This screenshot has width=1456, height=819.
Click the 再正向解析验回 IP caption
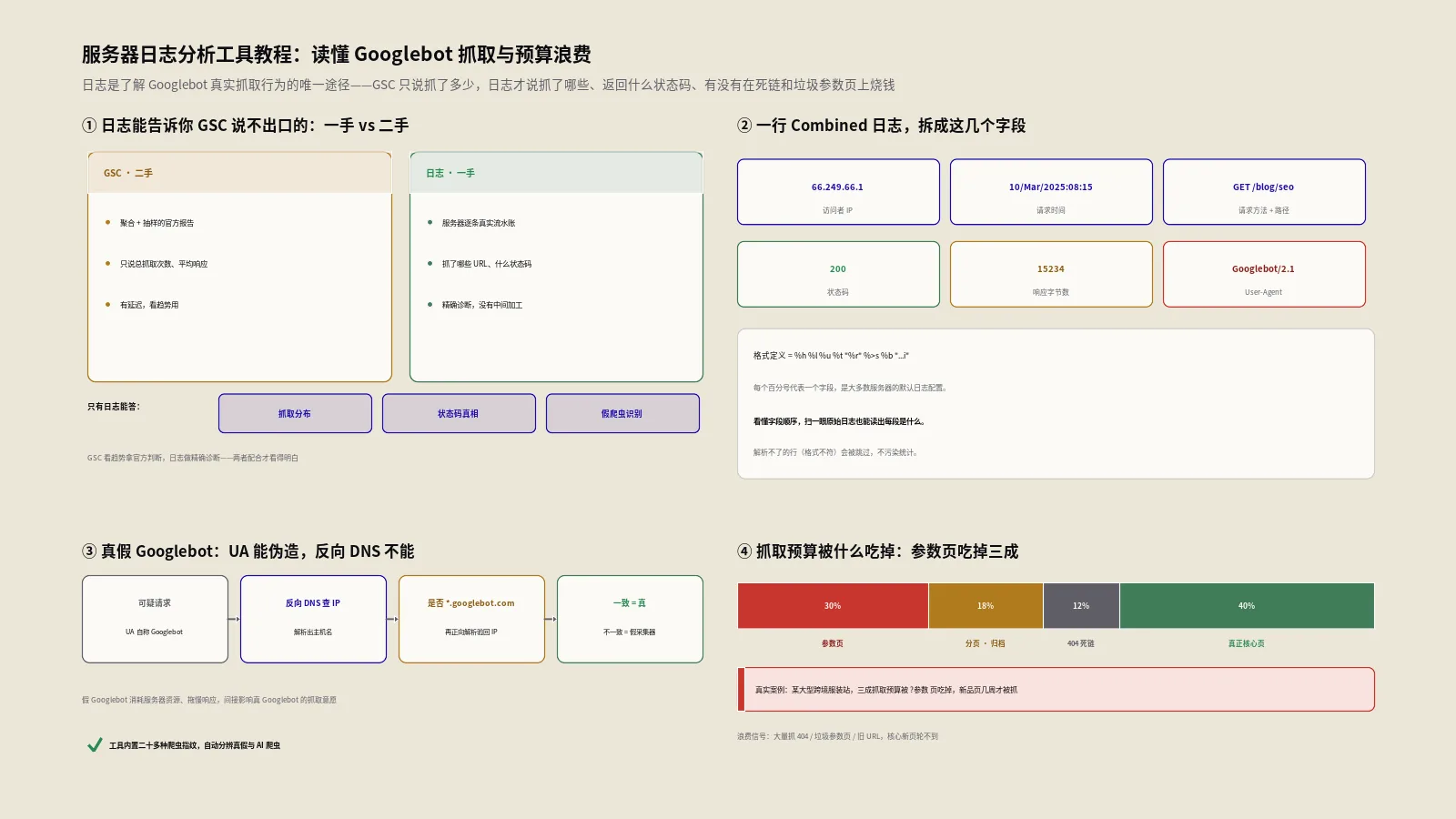coord(471,632)
